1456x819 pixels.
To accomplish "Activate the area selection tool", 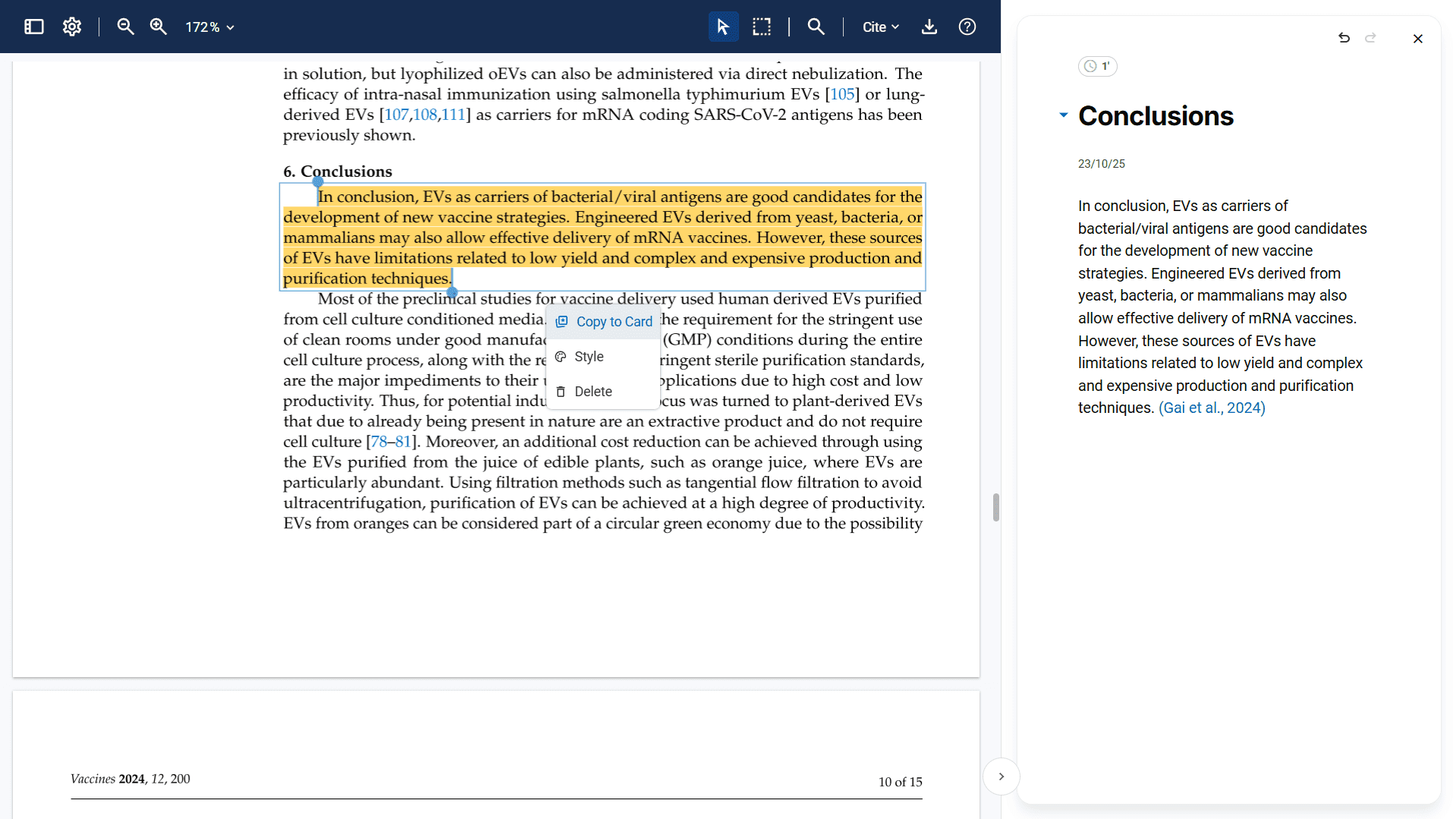I will coord(761,27).
